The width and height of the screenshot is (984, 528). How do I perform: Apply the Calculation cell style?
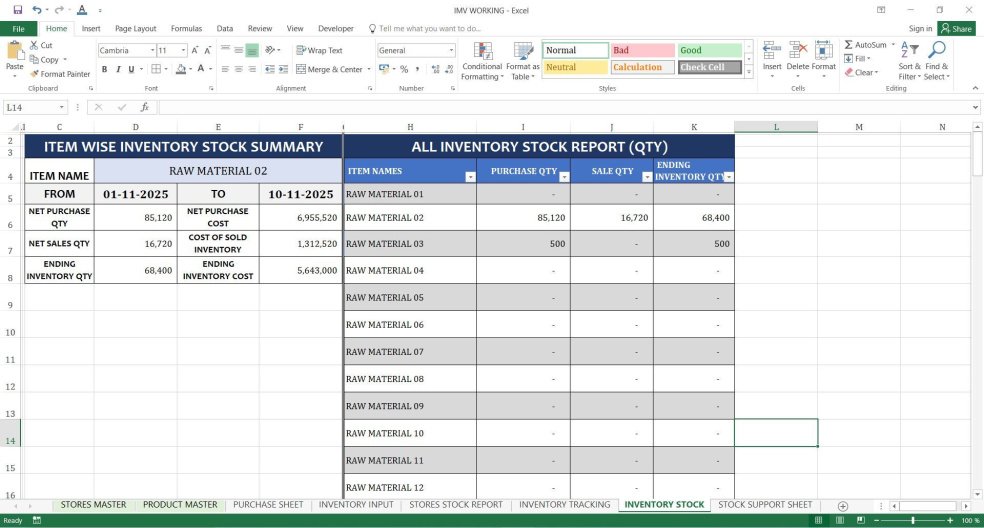tap(643, 67)
